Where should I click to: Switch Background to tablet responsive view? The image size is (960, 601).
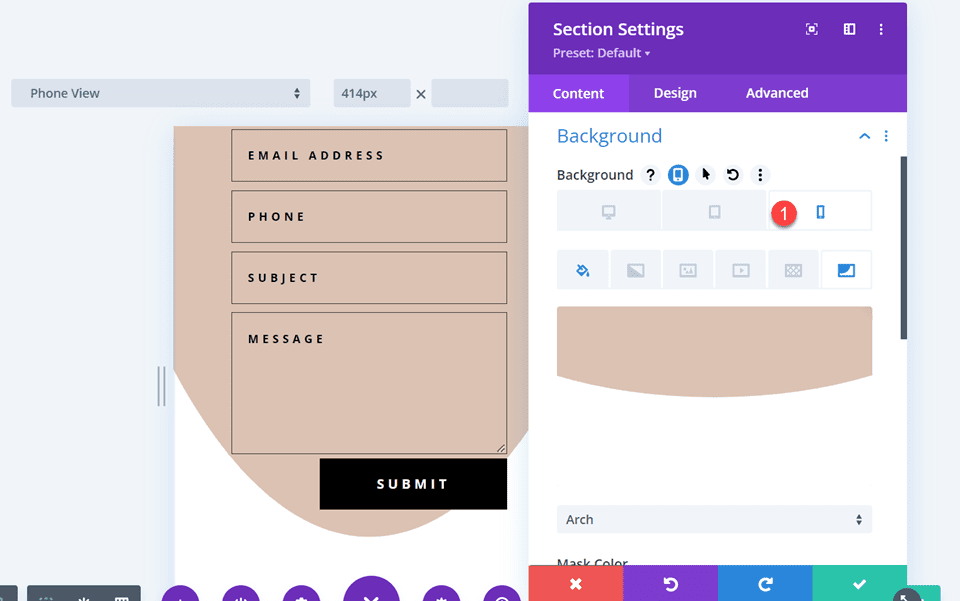pos(714,210)
